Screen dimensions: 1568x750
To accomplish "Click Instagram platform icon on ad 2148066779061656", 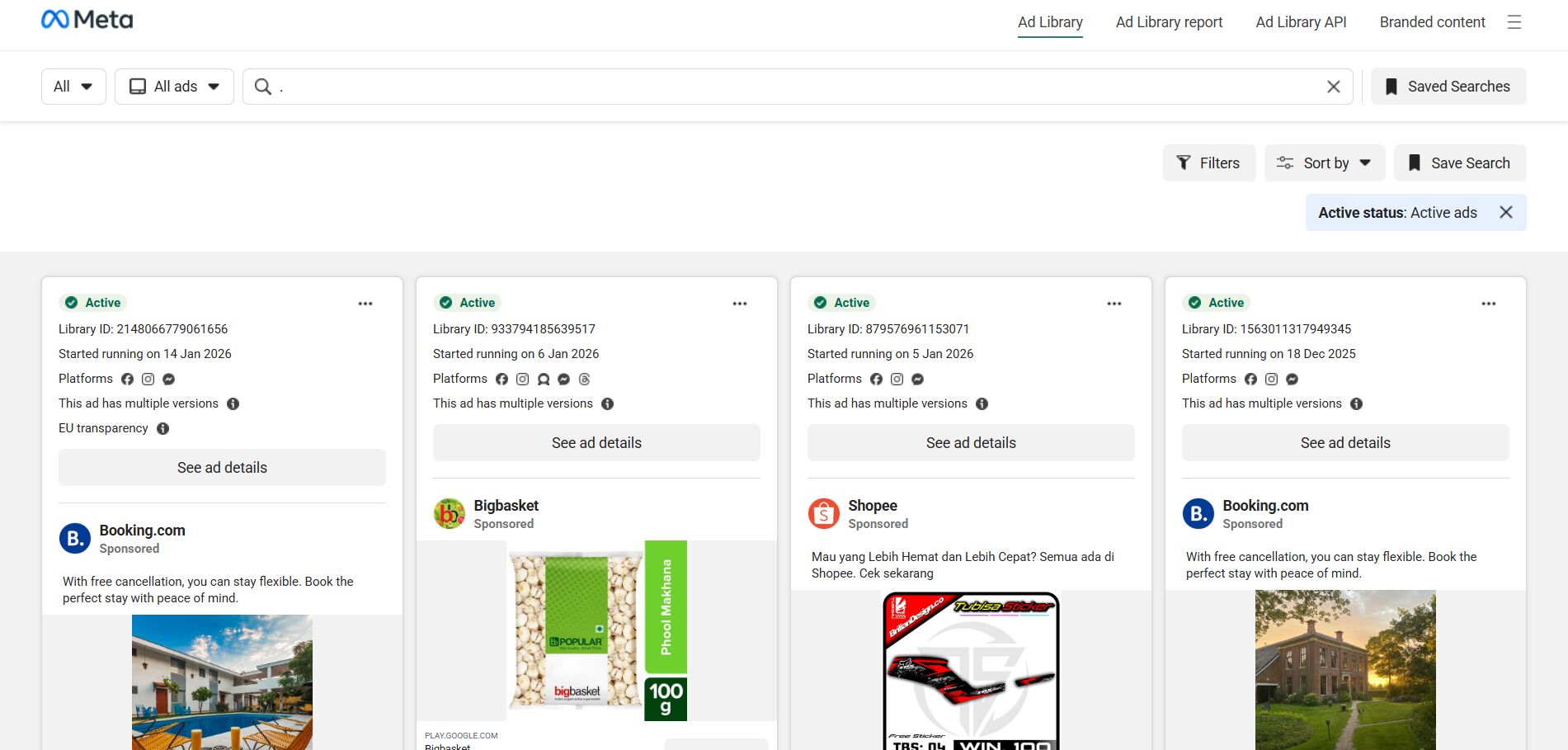I will [148, 380].
